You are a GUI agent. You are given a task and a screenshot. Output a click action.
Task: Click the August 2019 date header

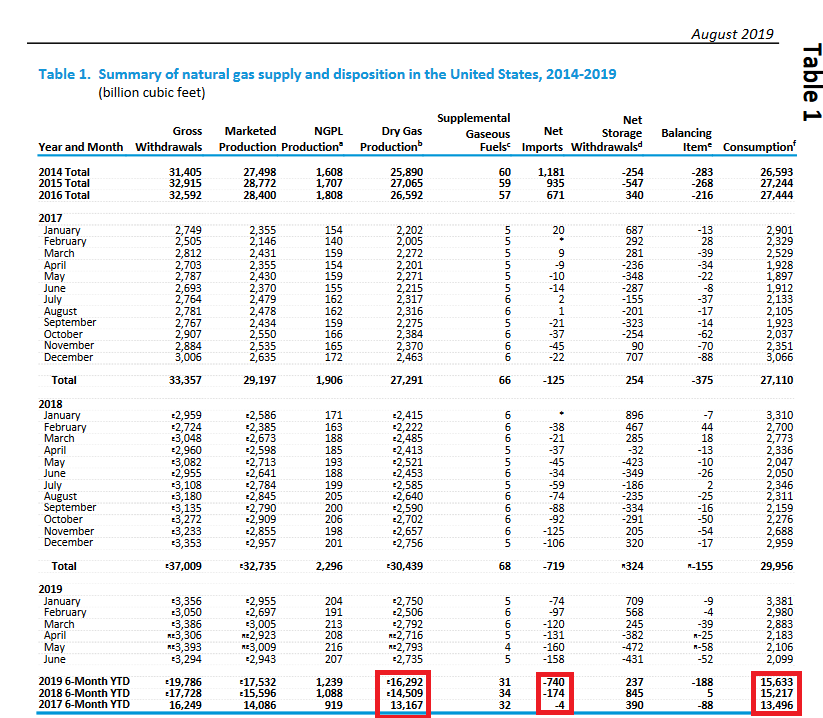pyautogui.click(x=732, y=34)
